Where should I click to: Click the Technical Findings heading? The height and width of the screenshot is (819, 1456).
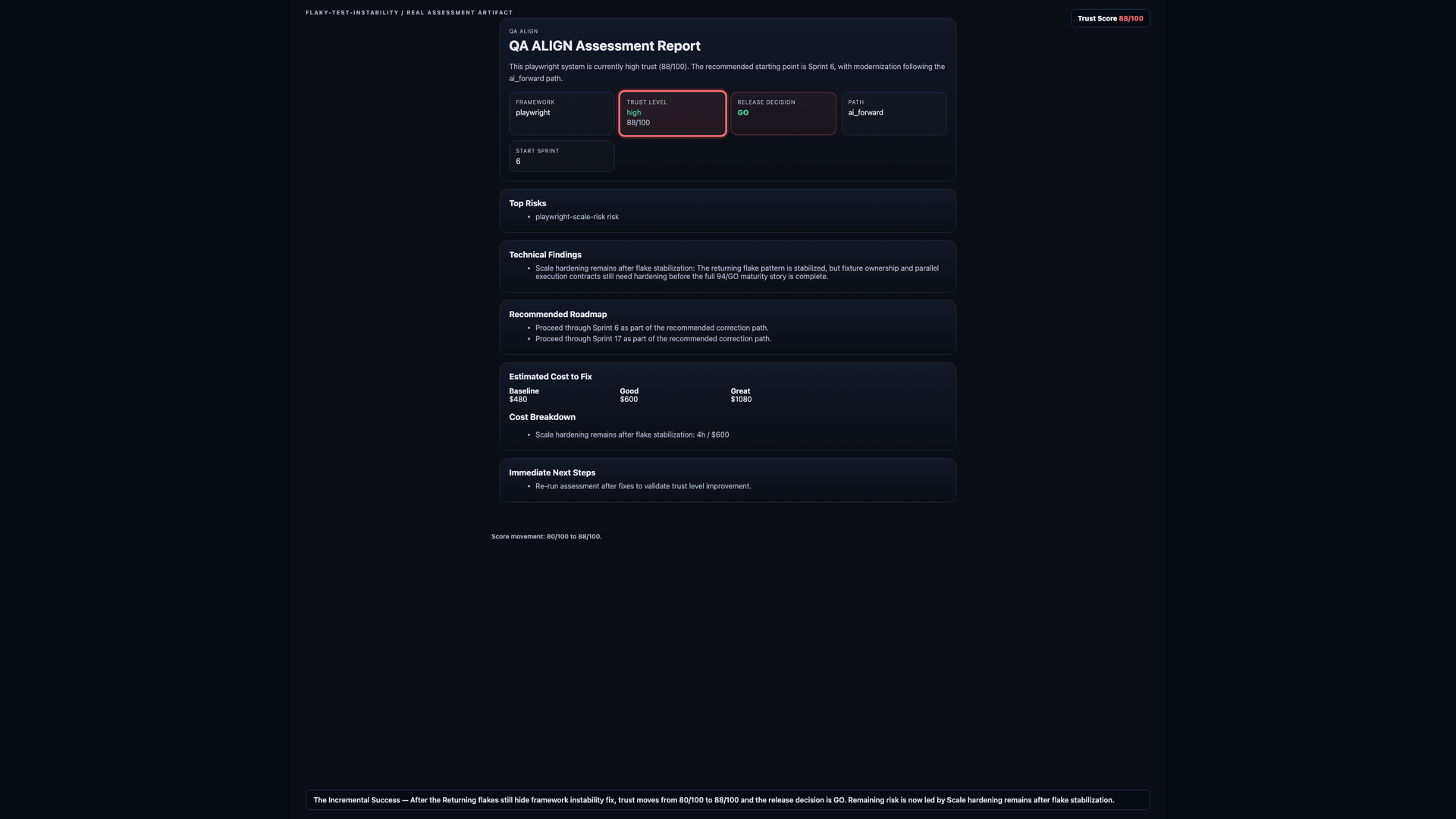point(545,255)
